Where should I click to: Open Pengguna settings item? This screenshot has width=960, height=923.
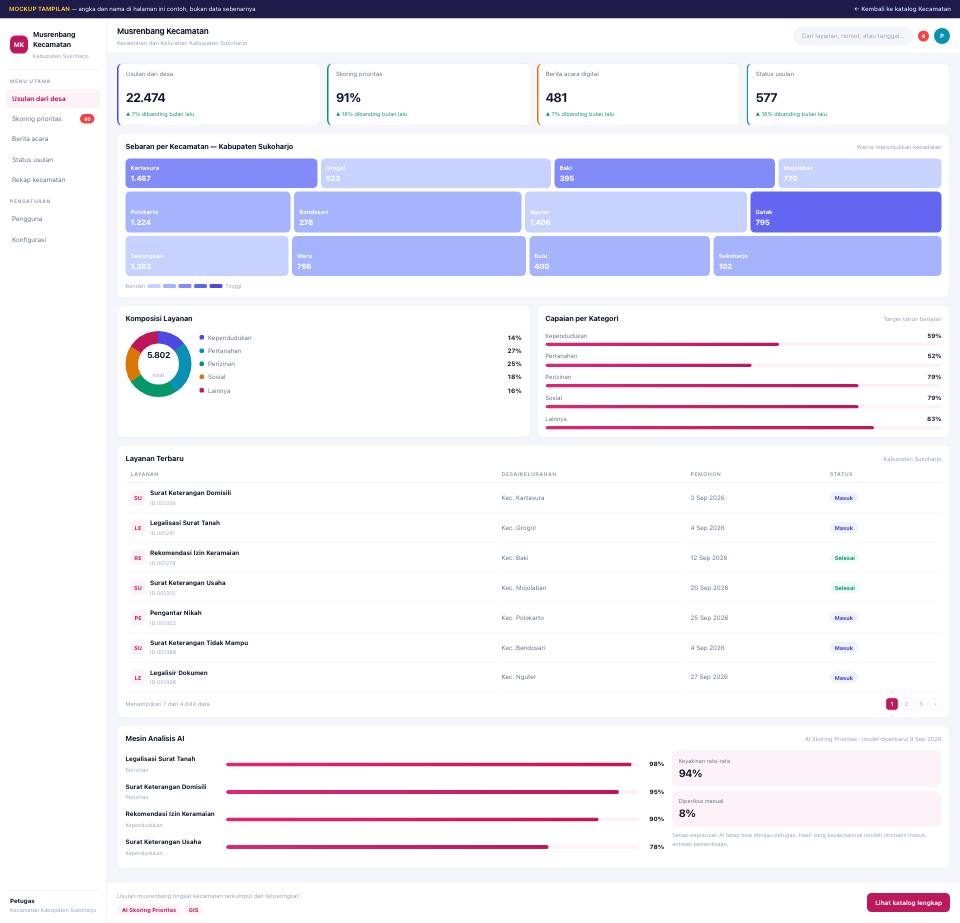click(53, 219)
